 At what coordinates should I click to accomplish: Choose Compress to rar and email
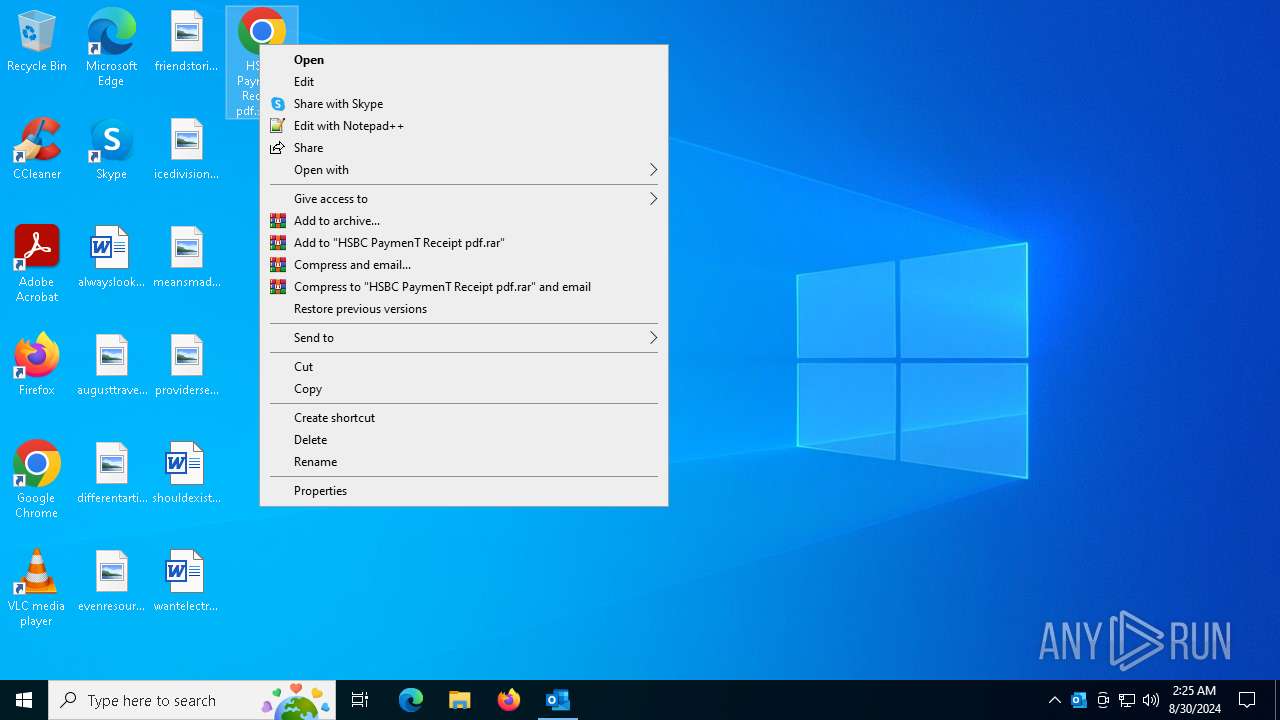click(x=464, y=287)
